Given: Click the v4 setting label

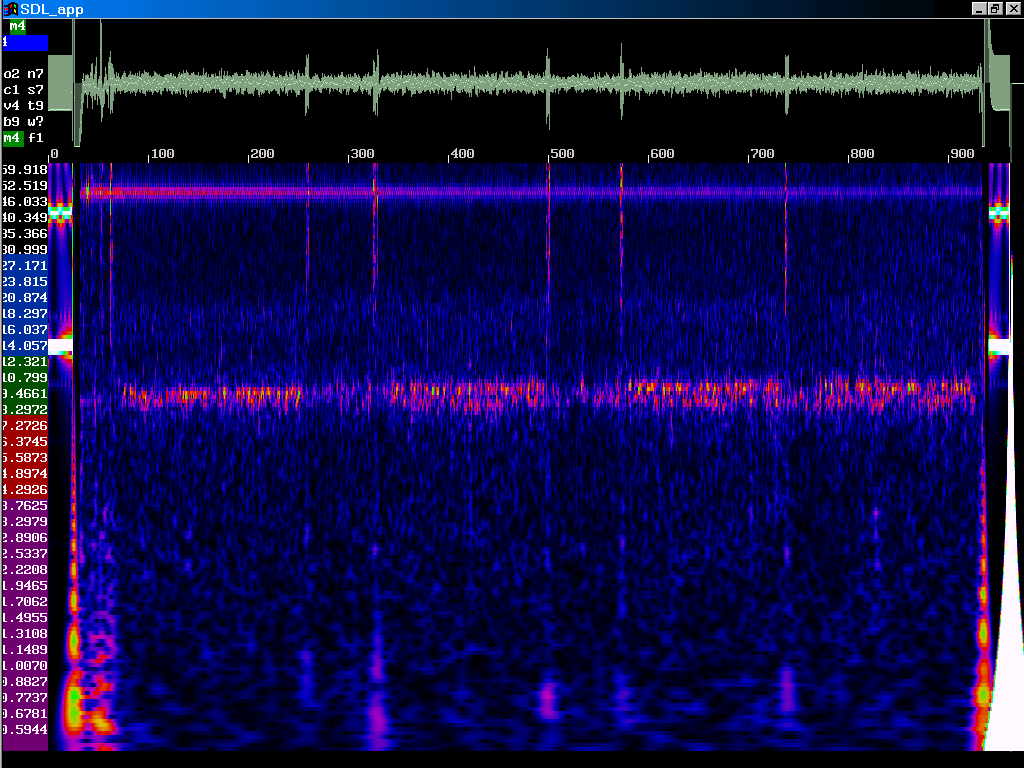Looking at the screenshot, I should (x=12, y=105).
